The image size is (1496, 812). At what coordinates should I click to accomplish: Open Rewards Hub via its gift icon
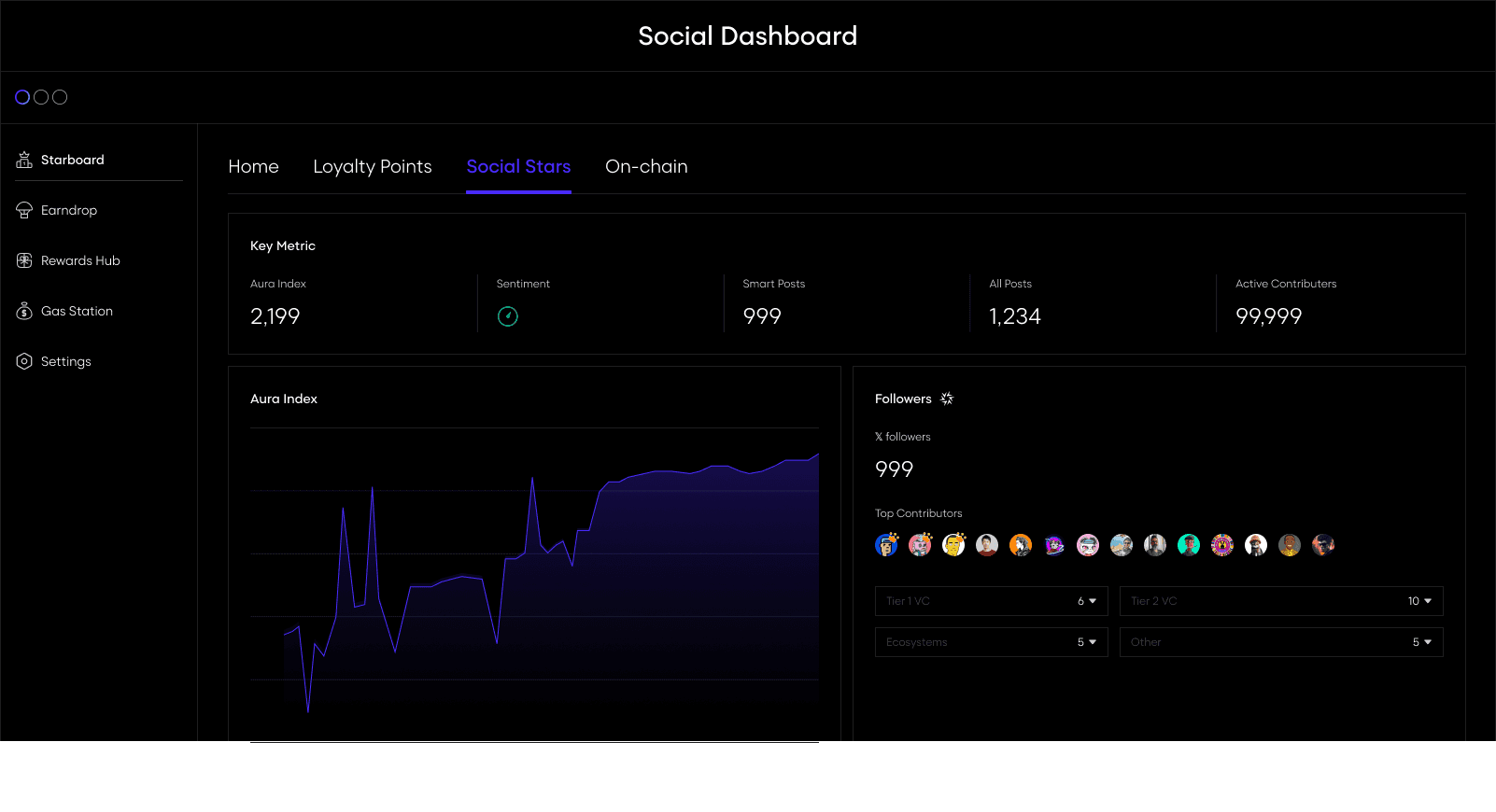24,261
